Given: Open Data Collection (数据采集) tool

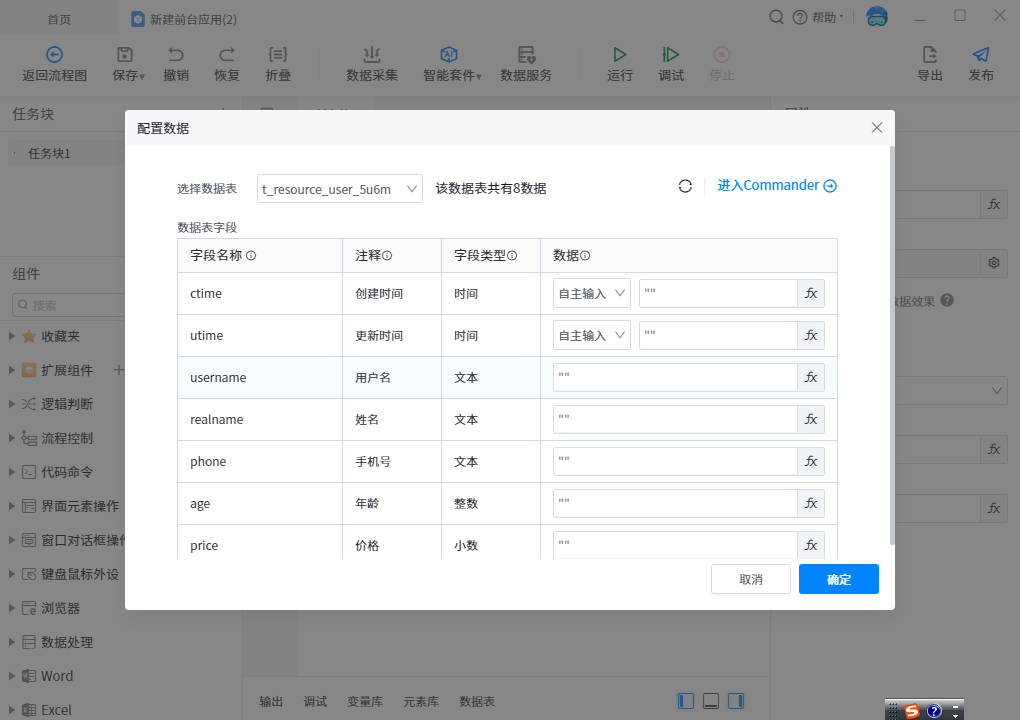Looking at the screenshot, I should pyautogui.click(x=372, y=63).
